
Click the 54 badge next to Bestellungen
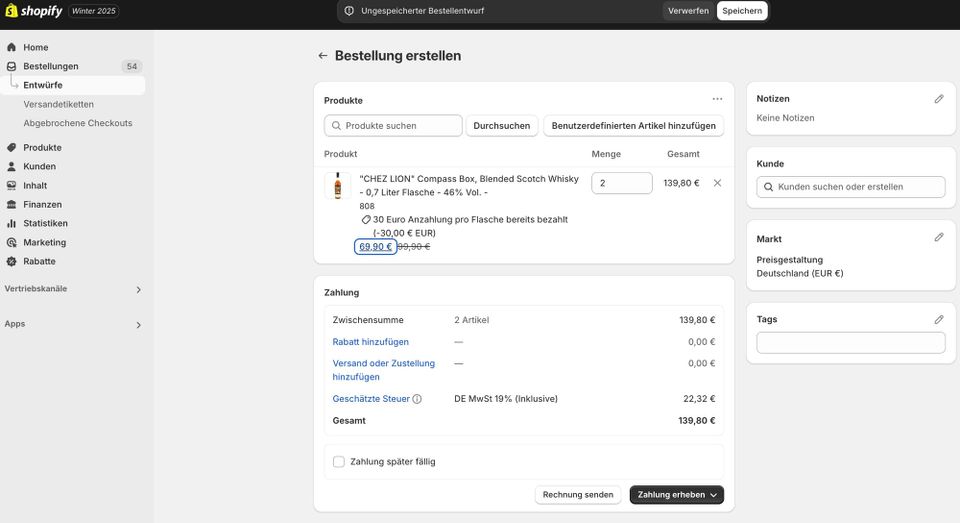[132, 66]
